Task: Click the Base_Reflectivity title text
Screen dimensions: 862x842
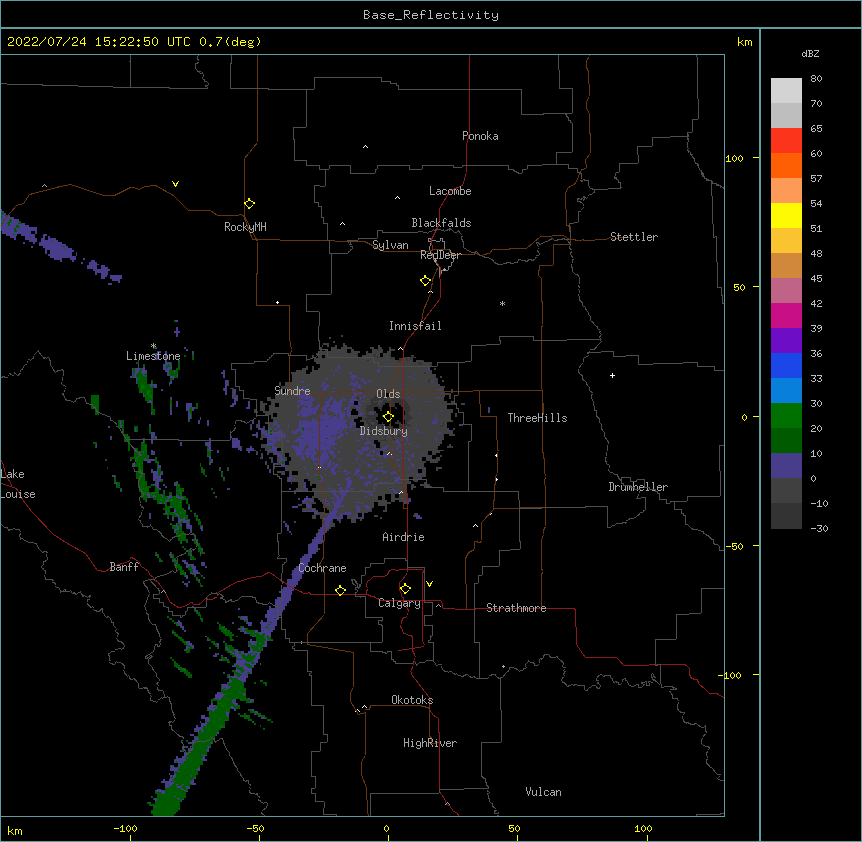Action: (x=431, y=15)
